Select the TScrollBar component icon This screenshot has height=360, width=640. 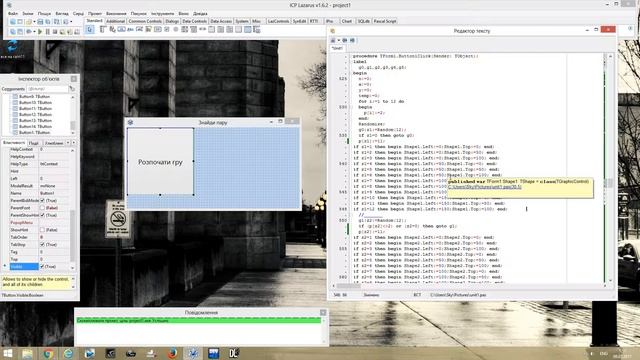click(202, 29)
